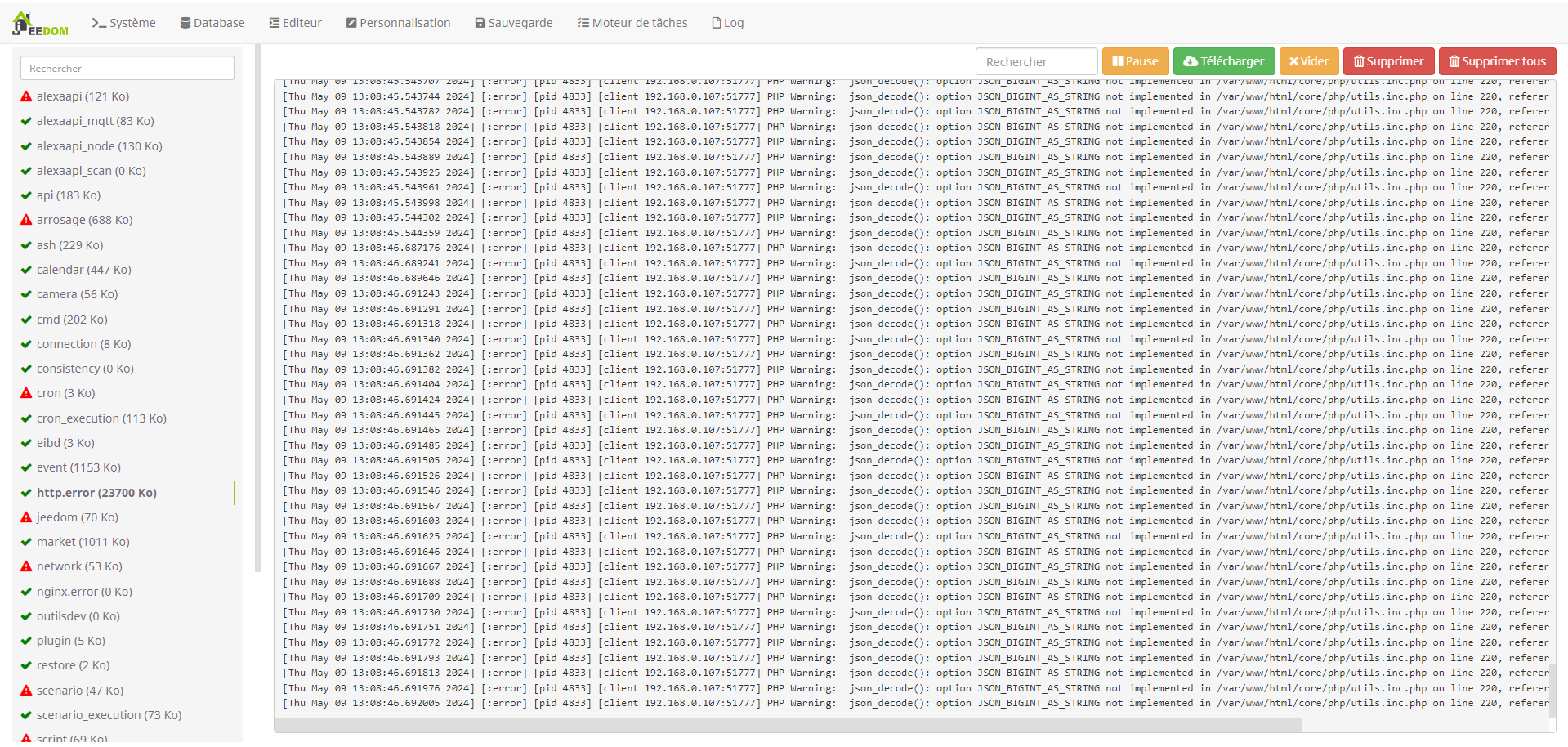Open the connection log

pos(83,344)
